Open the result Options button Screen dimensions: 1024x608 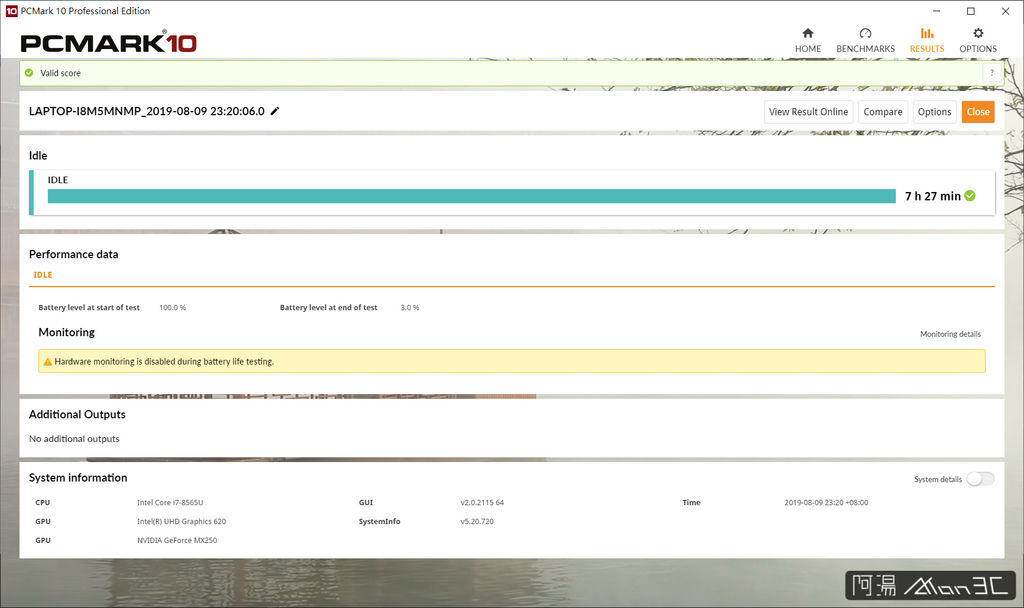(x=935, y=112)
